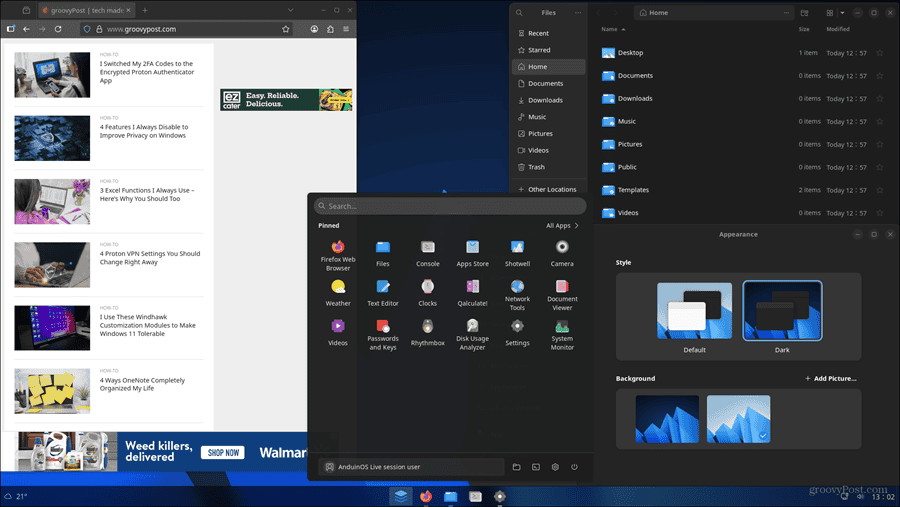Sort files by the Name column header
The image size is (900, 507).
pos(613,29)
